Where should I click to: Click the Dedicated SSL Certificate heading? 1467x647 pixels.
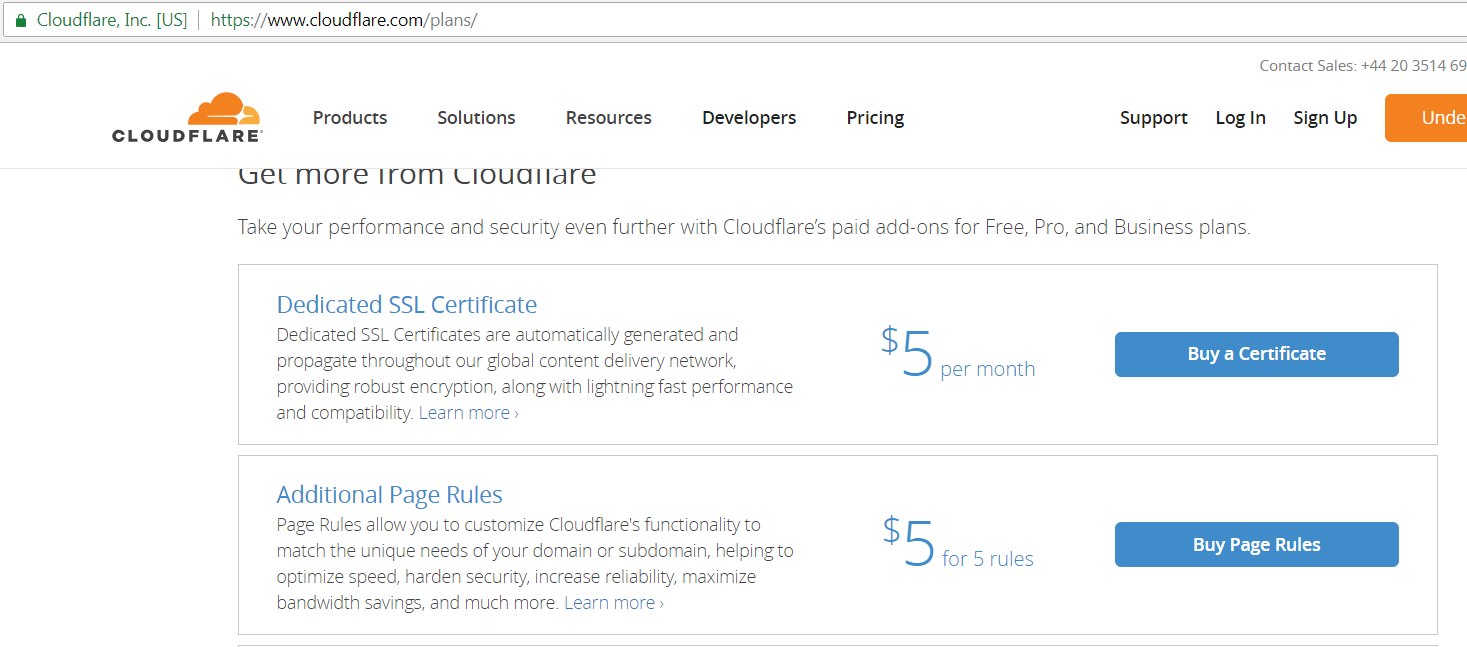(407, 305)
